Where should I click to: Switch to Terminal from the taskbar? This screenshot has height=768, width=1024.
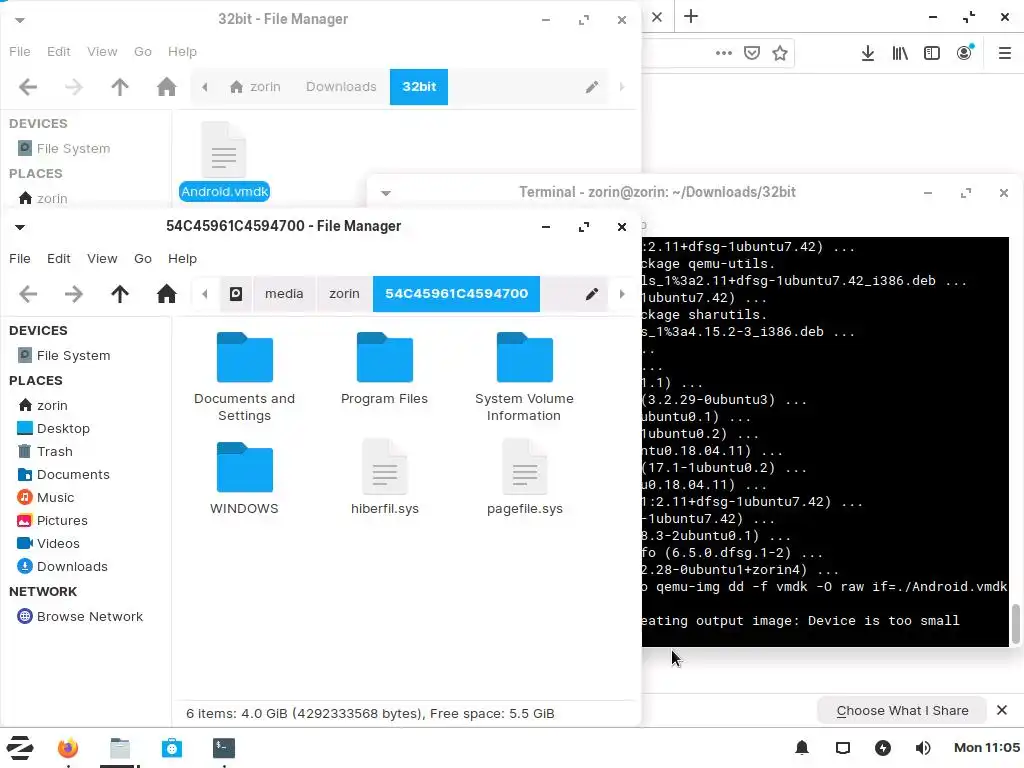(x=224, y=748)
